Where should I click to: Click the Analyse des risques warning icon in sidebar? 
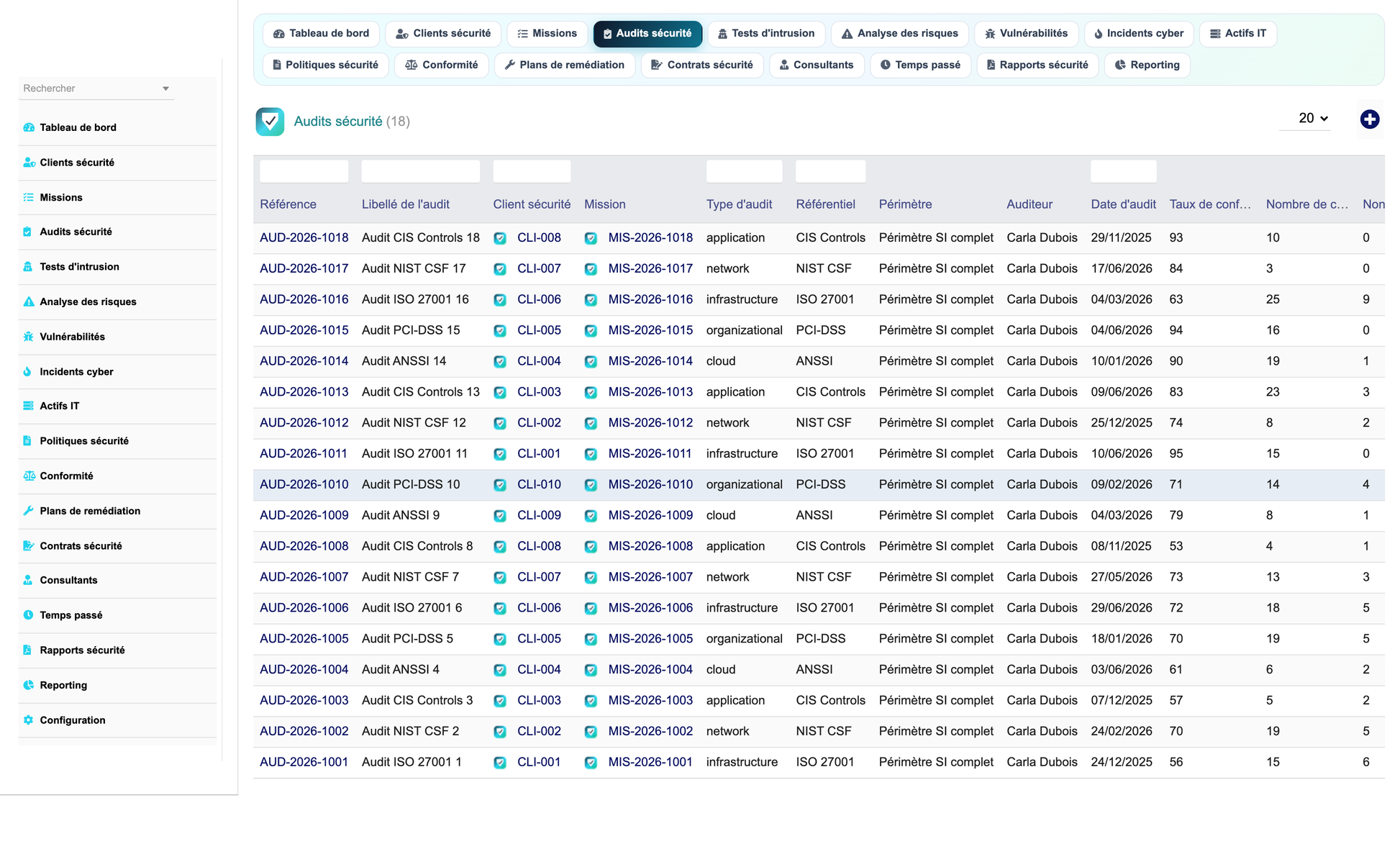click(x=29, y=301)
